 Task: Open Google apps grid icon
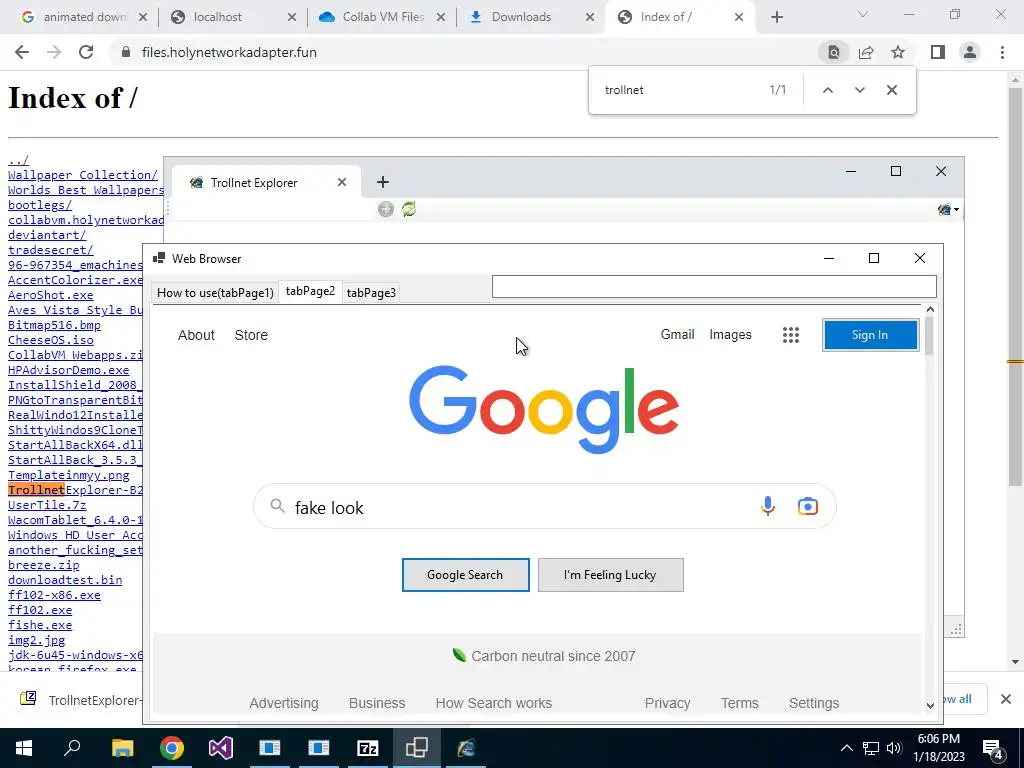point(791,335)
